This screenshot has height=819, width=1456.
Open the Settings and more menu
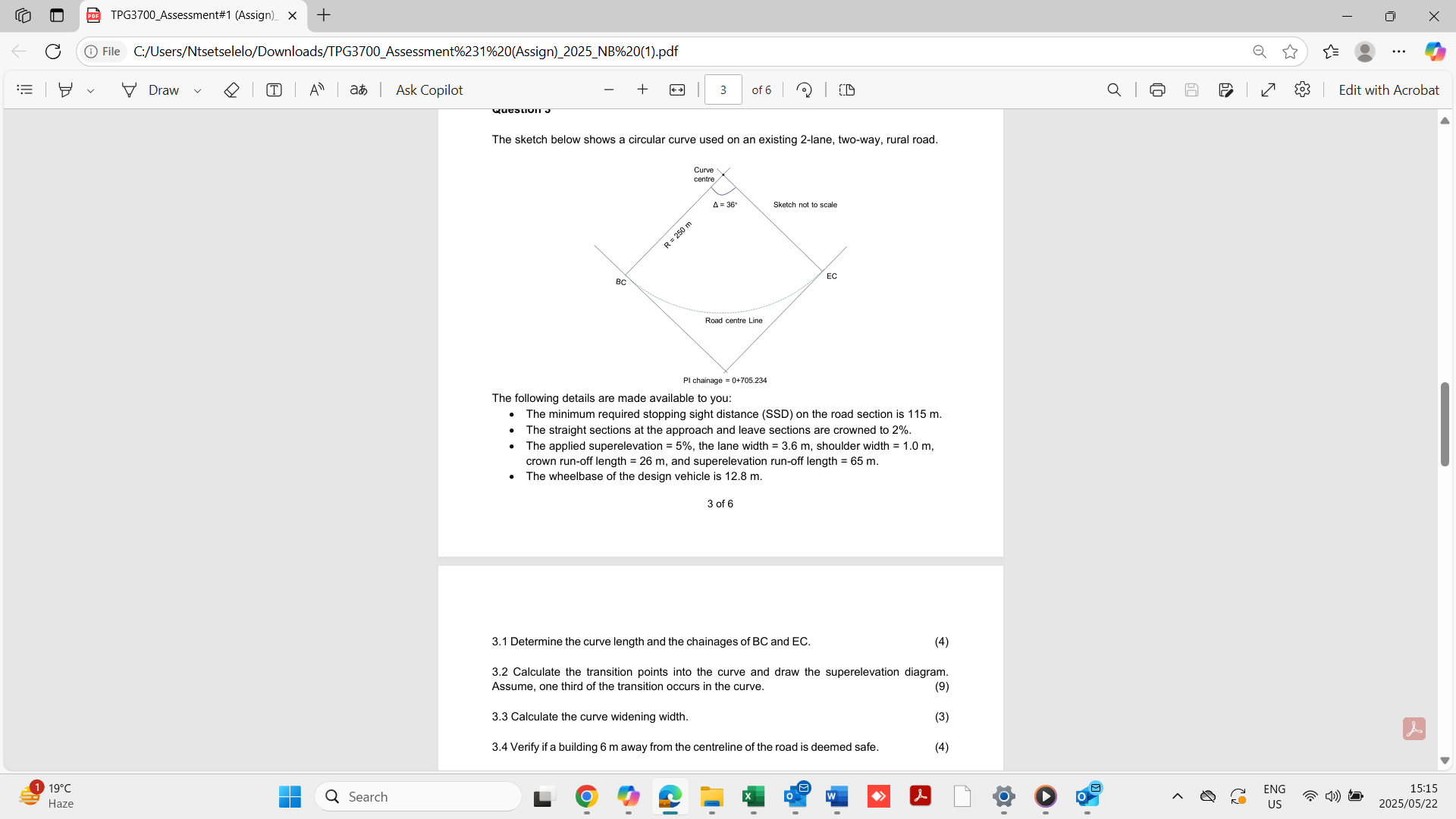click(x=1399, y=51)
